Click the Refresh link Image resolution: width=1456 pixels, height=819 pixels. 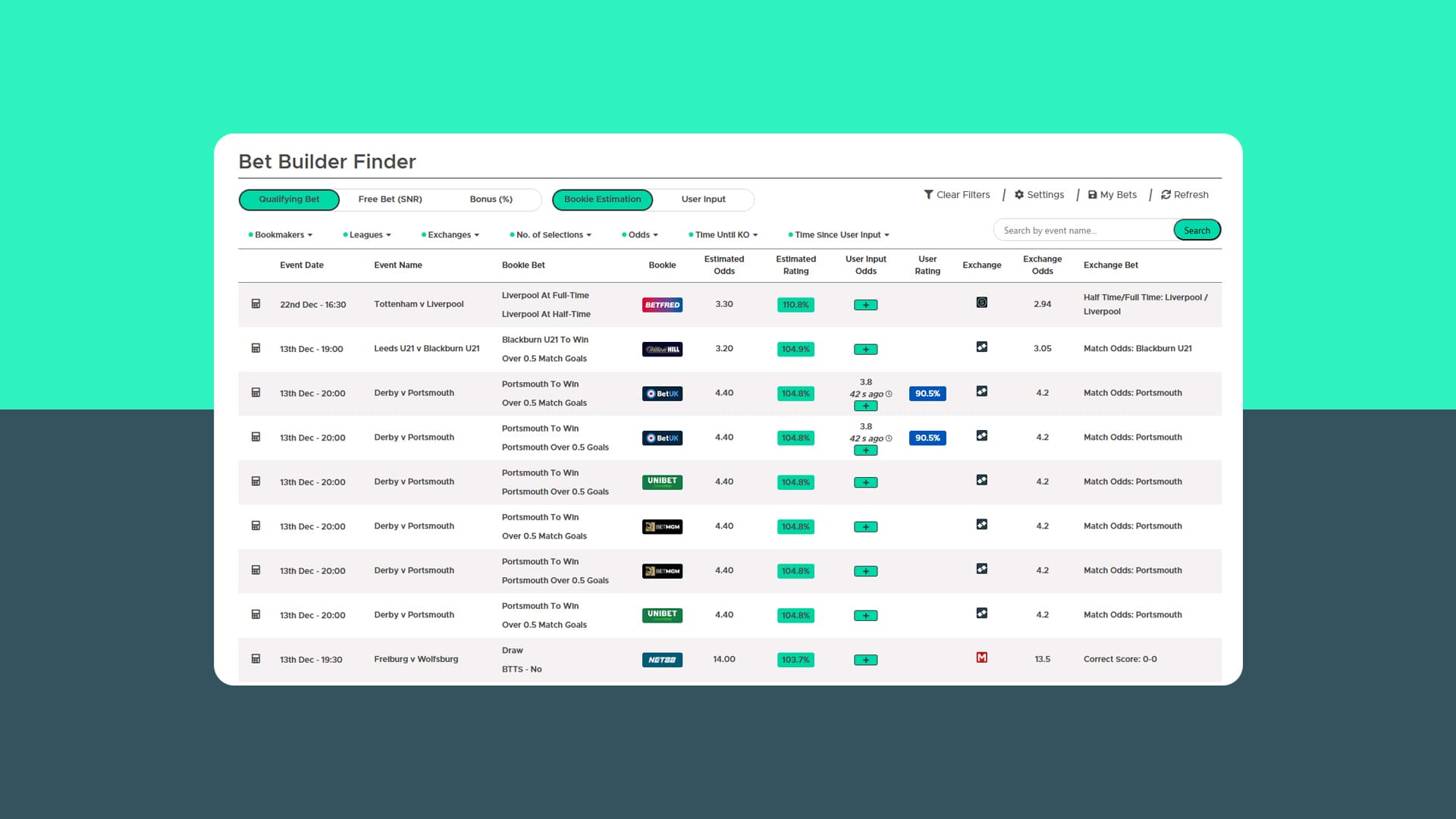1185,194
